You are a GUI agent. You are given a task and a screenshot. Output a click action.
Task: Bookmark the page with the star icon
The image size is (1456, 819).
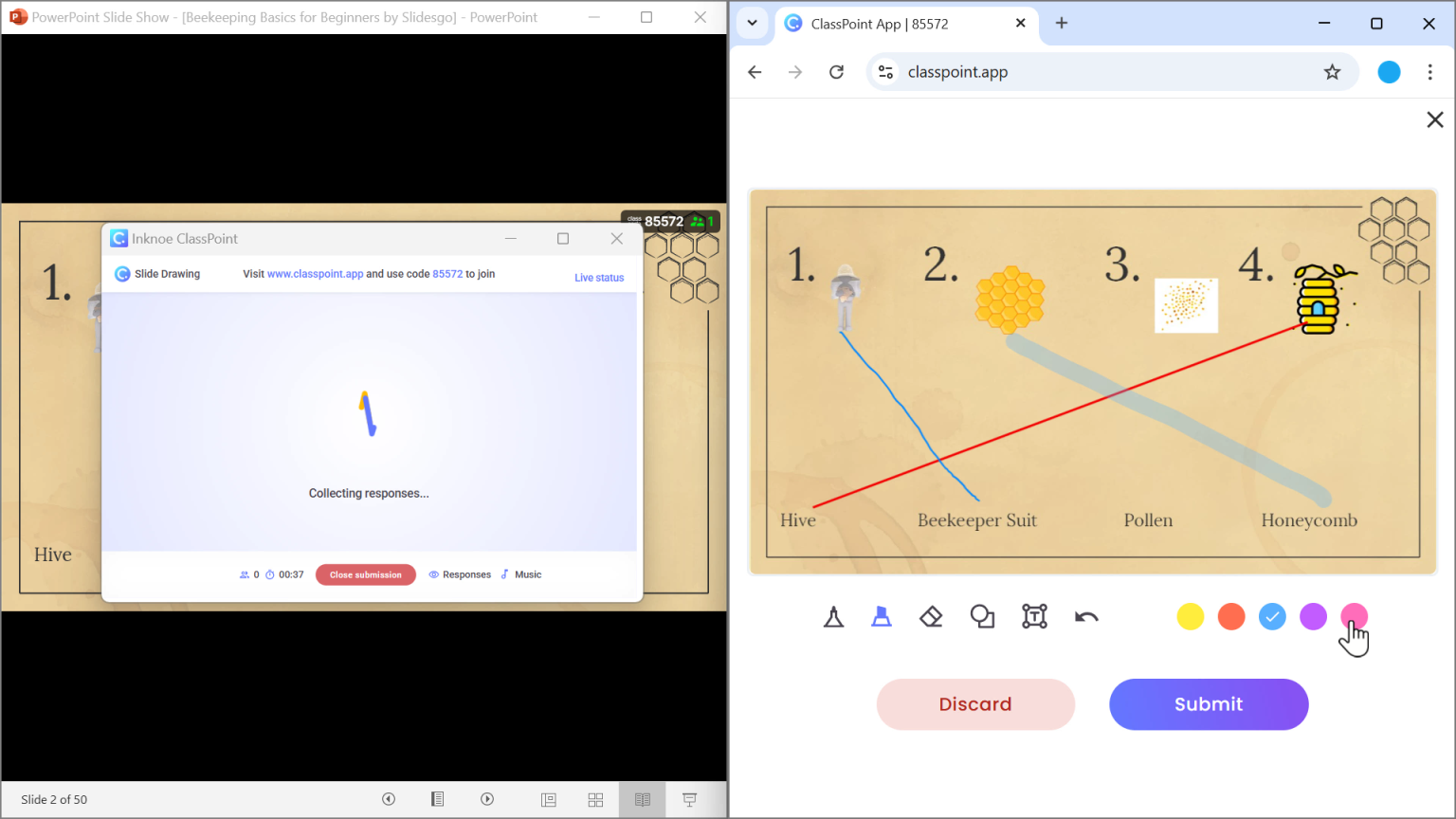pyautogui.click(x=1333, y=72)
